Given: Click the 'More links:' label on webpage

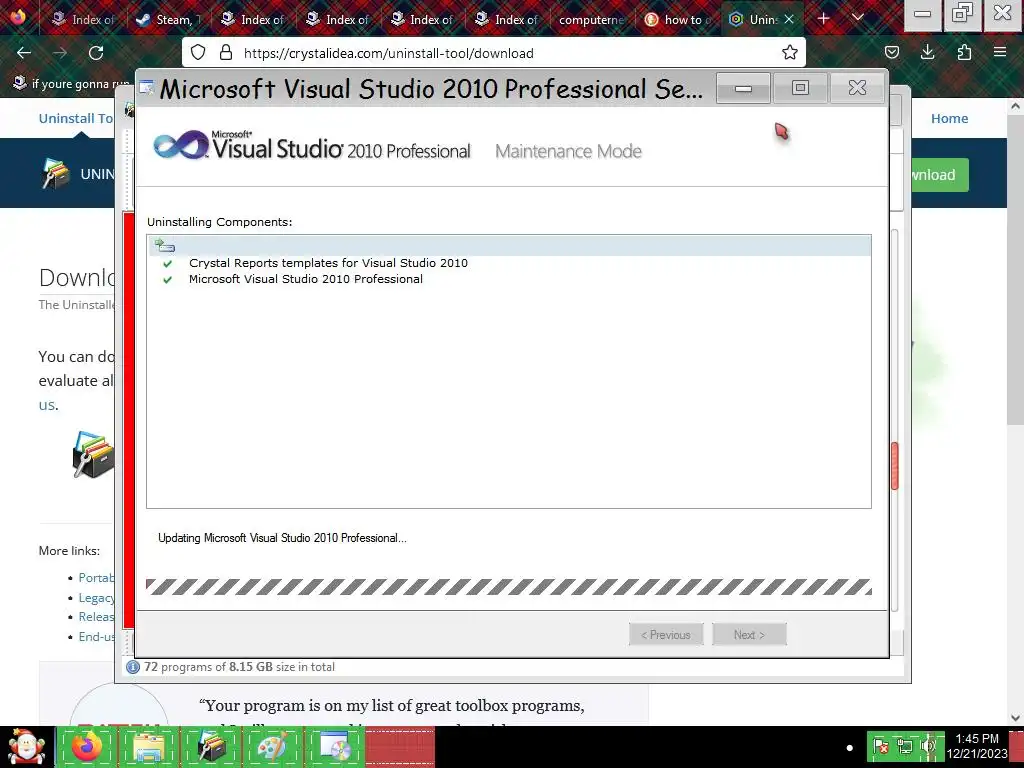Looking at the screenshot, I should [69, 551].
